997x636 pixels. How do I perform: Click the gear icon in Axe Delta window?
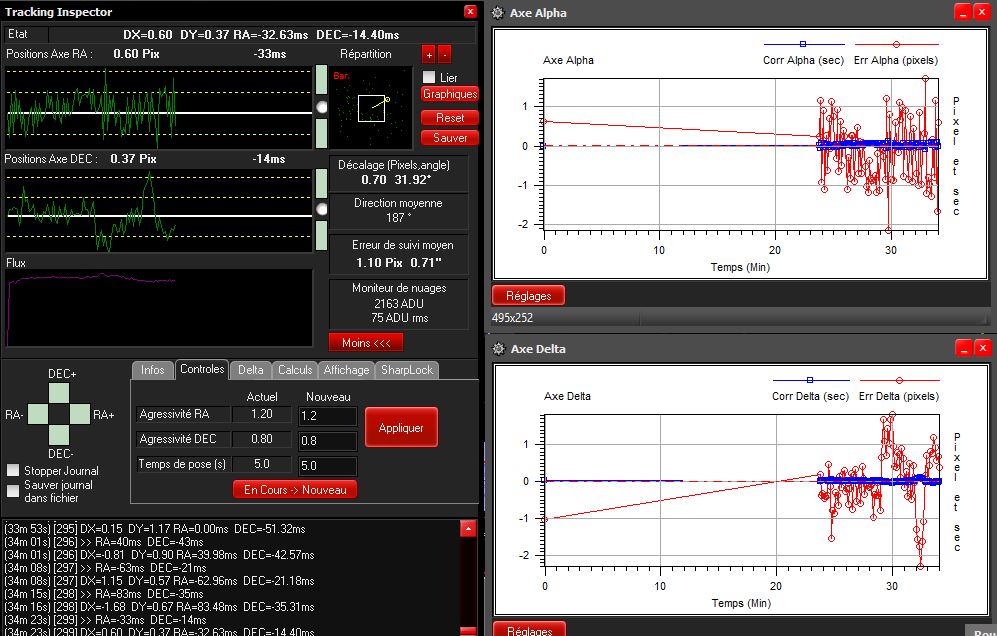point(498,349)
